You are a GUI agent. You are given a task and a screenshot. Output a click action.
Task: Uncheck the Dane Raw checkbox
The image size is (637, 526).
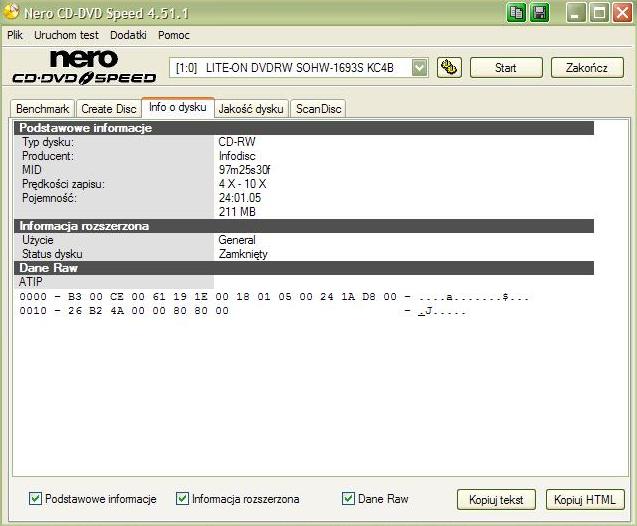[348, 498]
